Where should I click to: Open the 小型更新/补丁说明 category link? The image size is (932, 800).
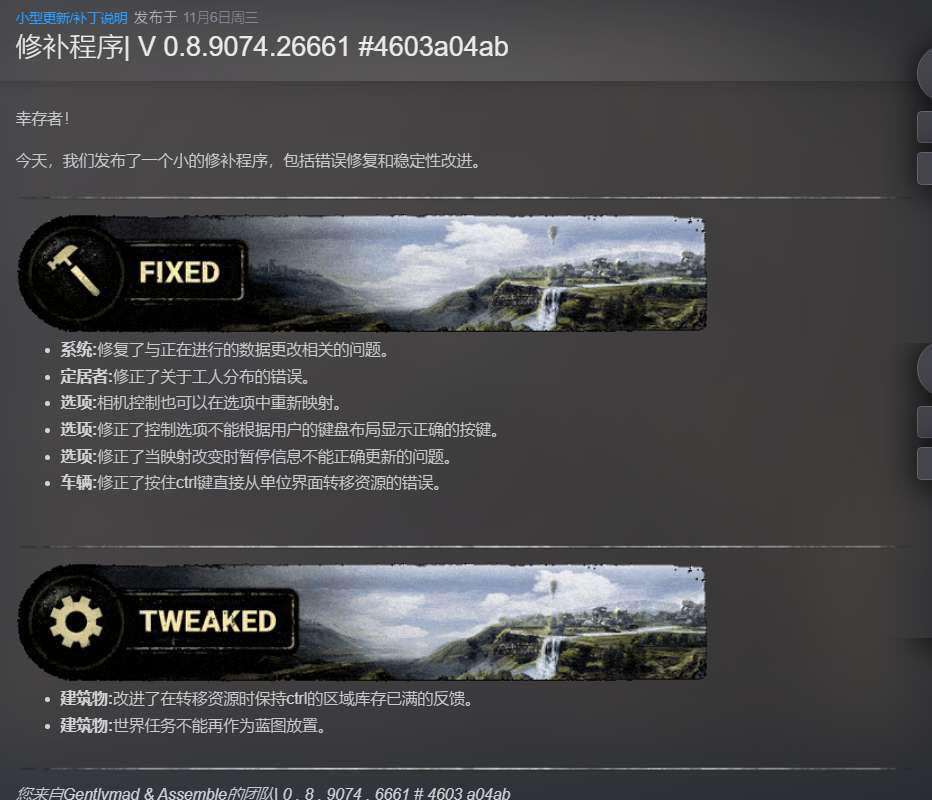coord(71,18)
